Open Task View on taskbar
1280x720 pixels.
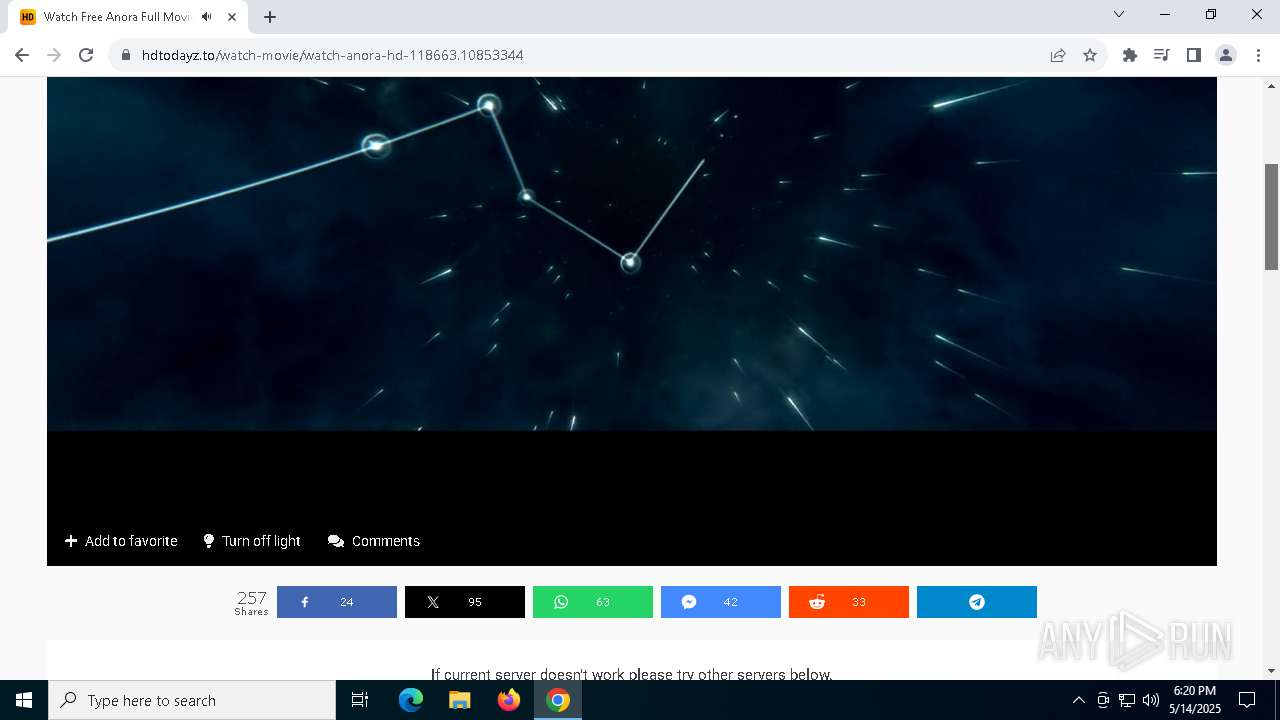pos(360,700)
